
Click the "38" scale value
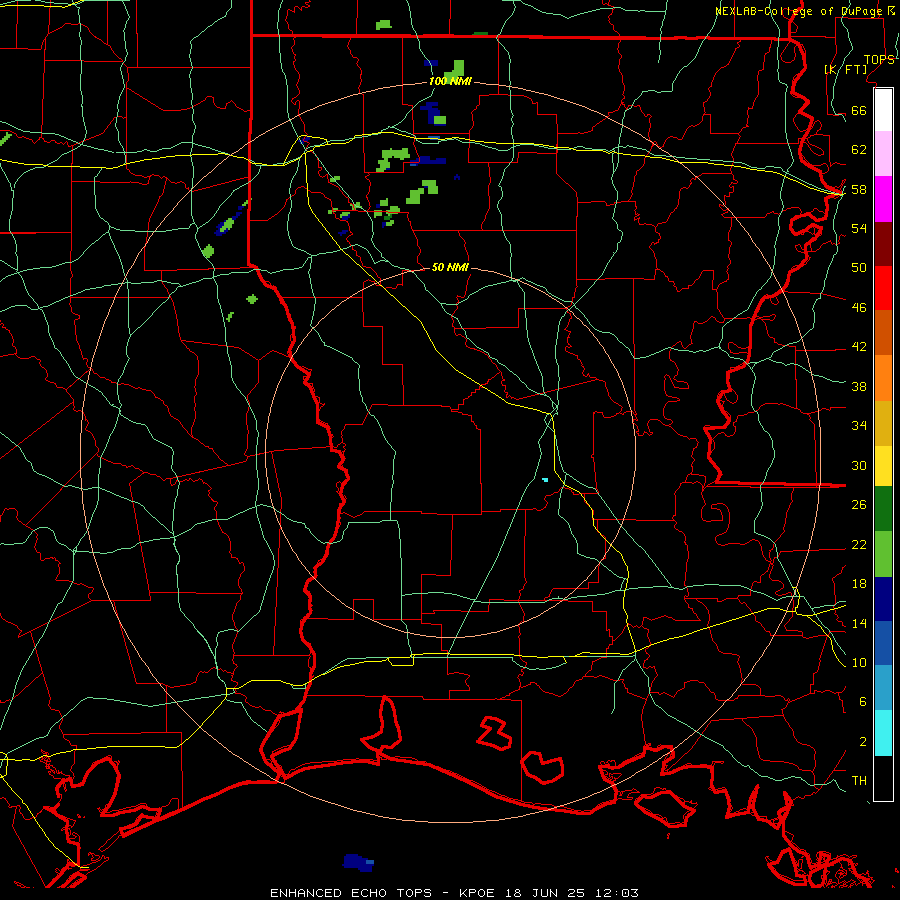tap(859, 386)
